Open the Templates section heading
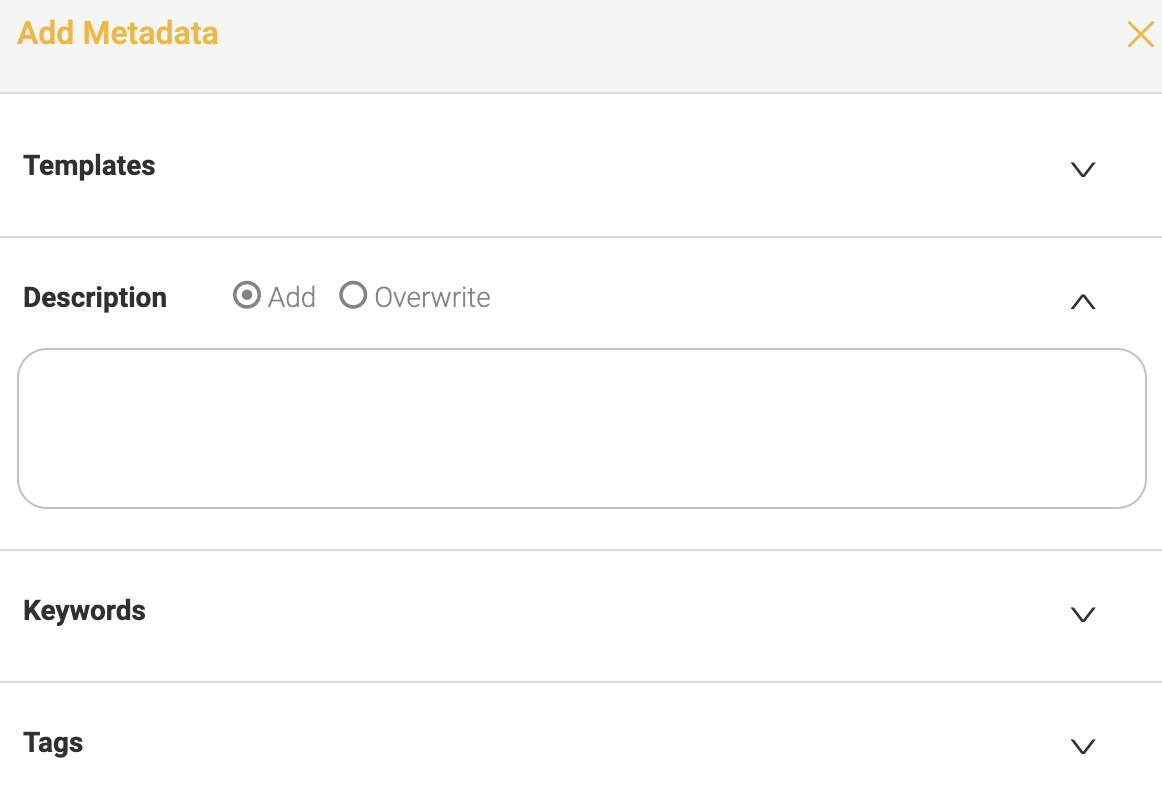Screen dimensions: 1162x806 tap(89, 166)
